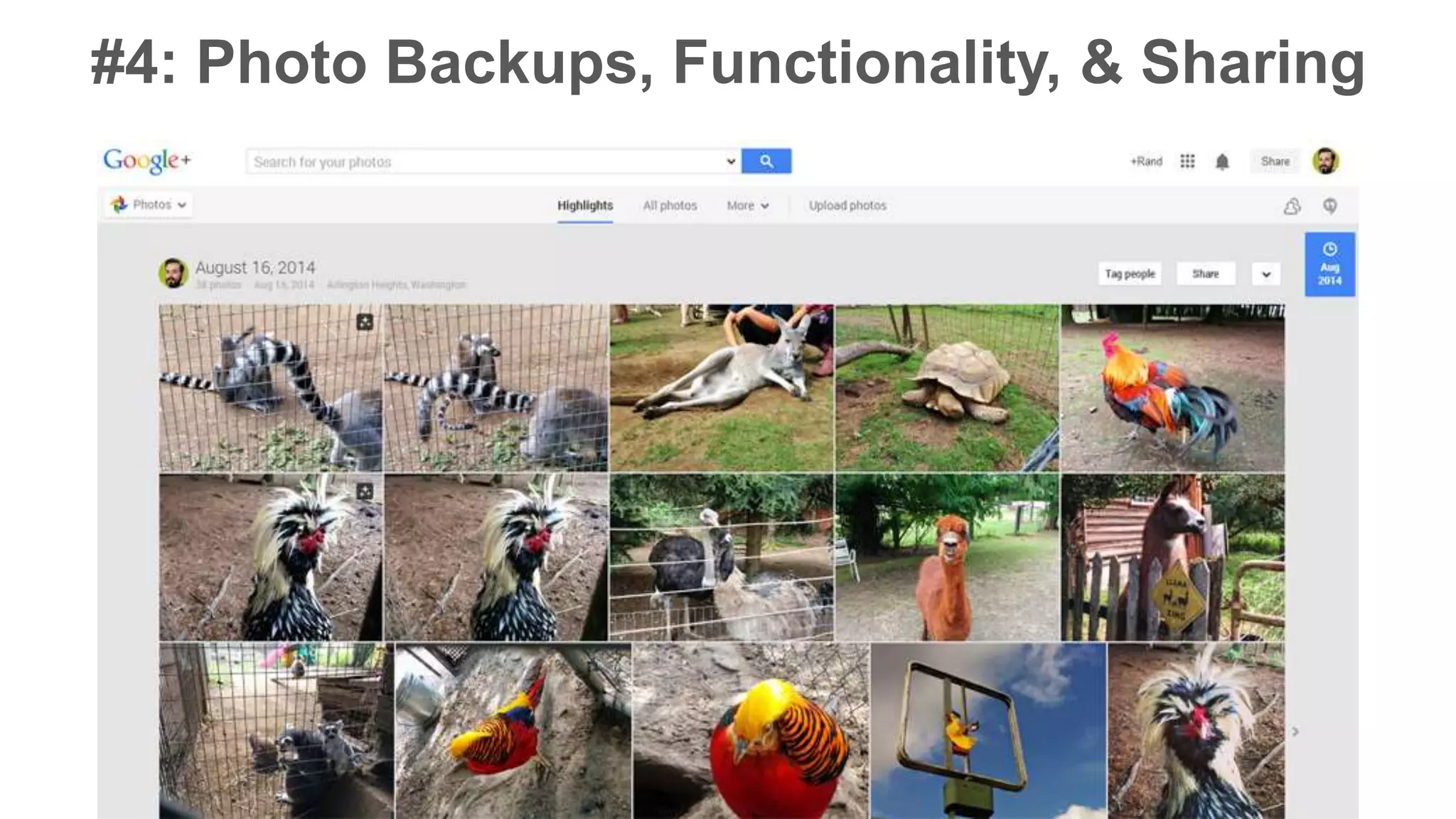The height and width of the screenshot is (819, 1456).
Task: Click the Photos pinwheel icon
Action: tap(119, 205)
